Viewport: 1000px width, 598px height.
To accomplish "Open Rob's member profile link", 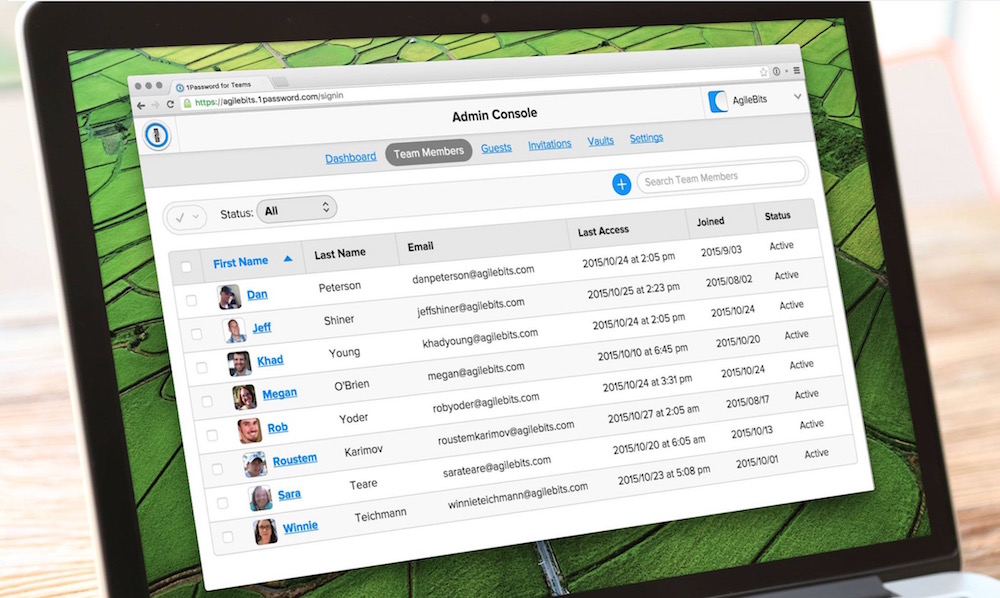I will 277,428.
